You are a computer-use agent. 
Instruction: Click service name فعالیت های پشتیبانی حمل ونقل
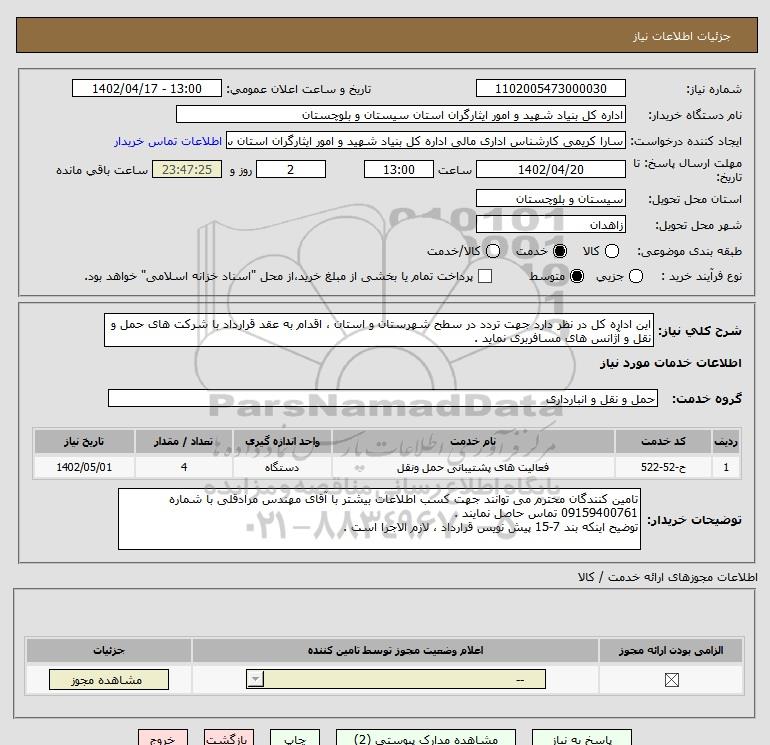(473, 467)
